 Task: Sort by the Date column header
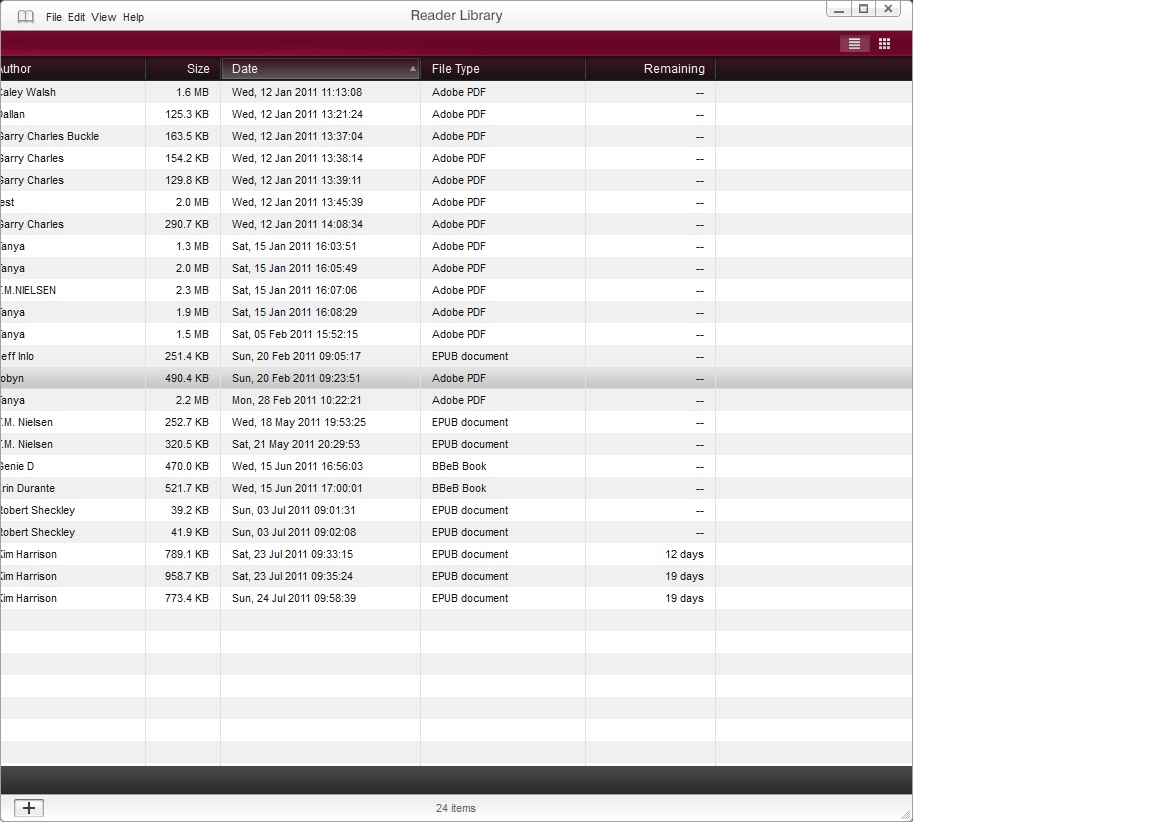tap(320, 69)
